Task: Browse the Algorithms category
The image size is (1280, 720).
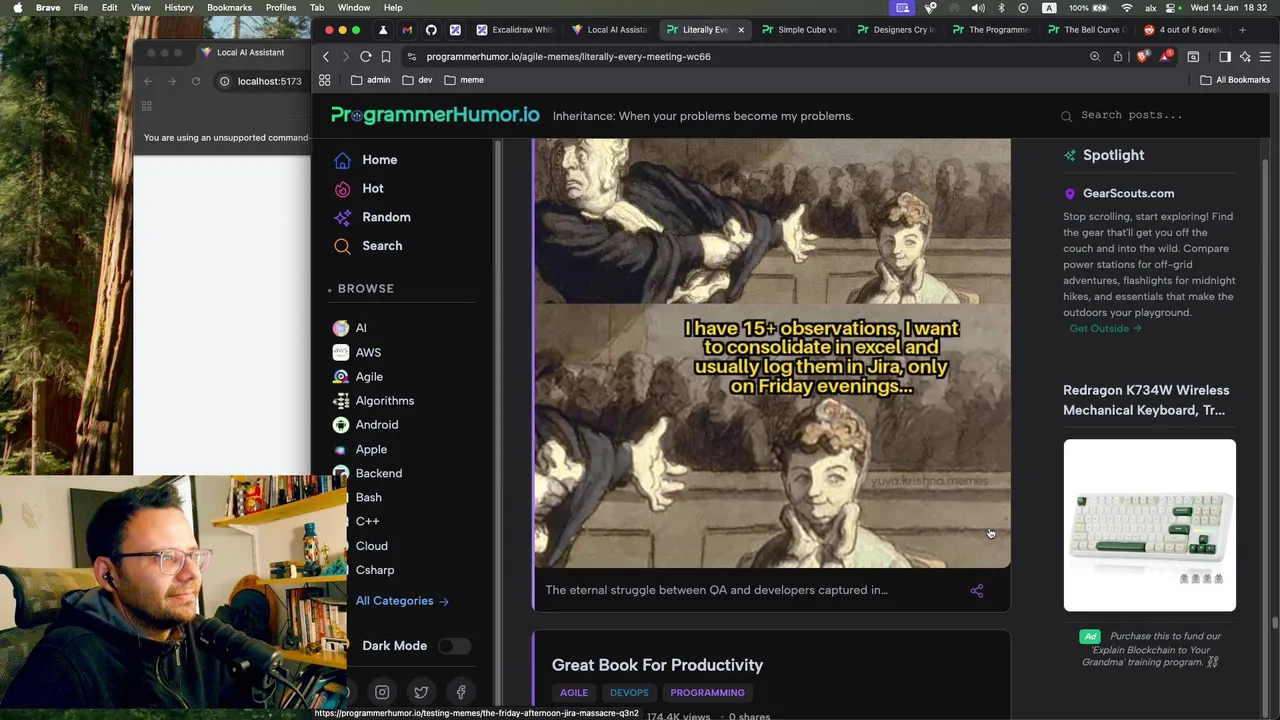Action: point(373,400)
